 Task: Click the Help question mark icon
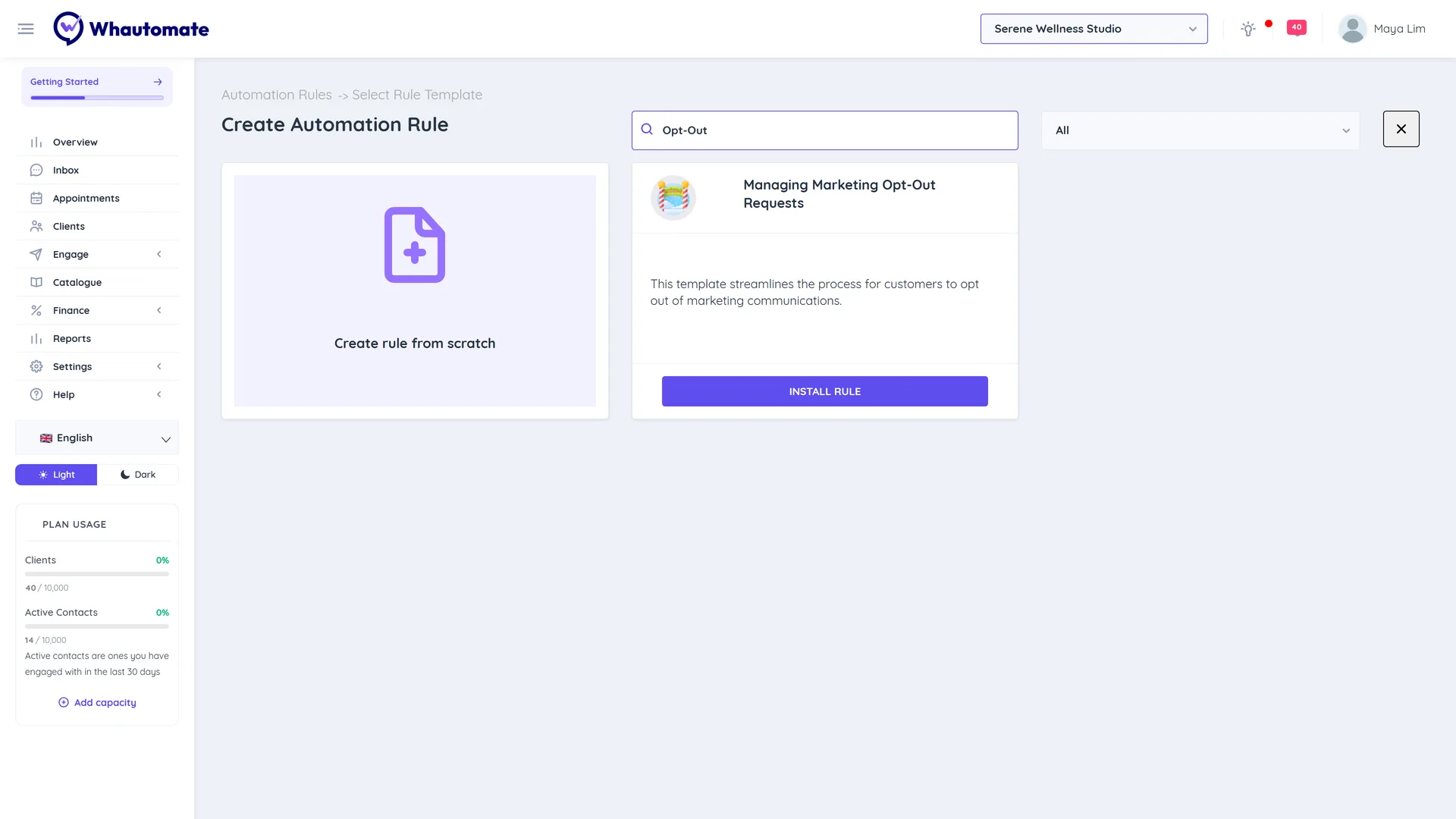36,394
